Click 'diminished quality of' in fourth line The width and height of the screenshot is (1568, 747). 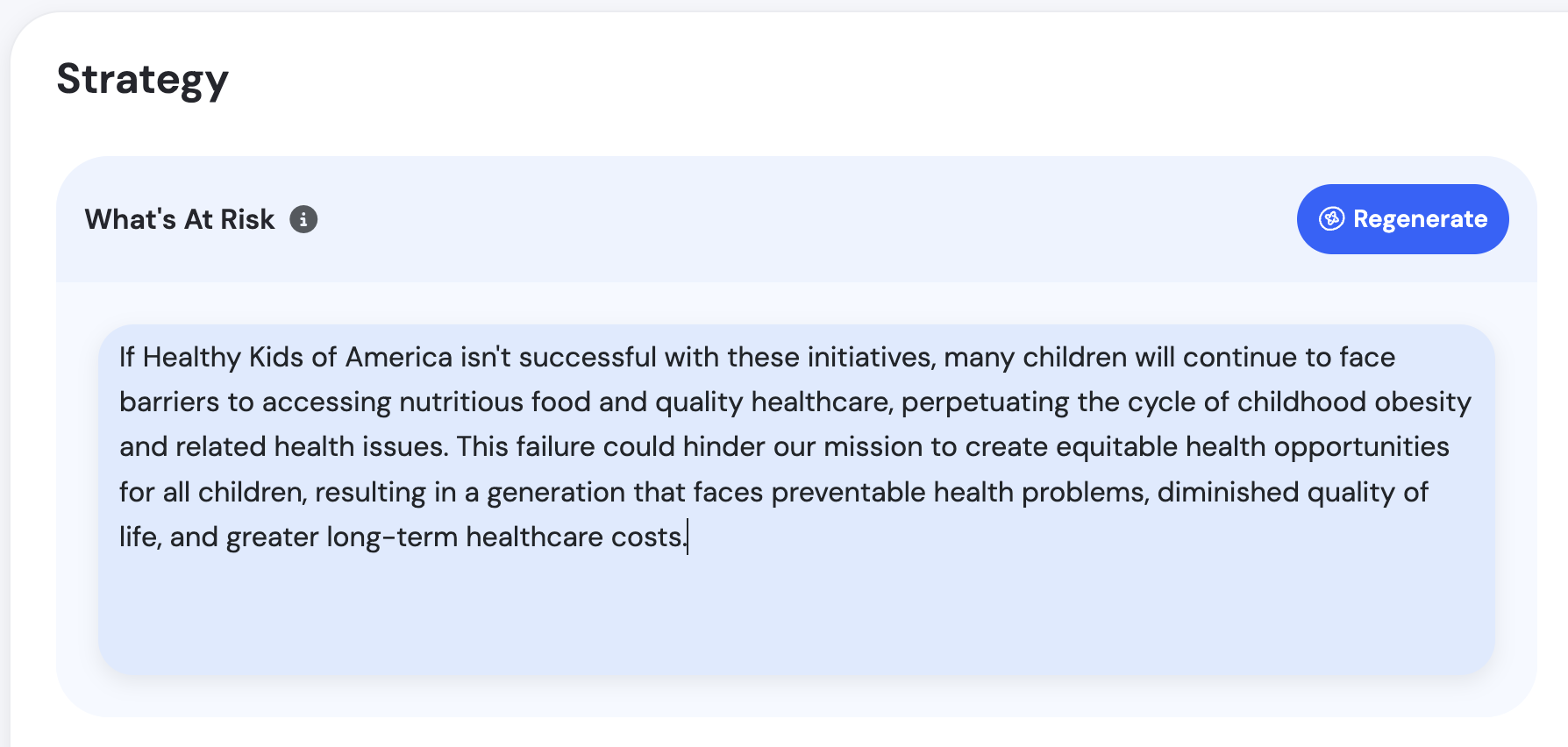click(1292, 493)
